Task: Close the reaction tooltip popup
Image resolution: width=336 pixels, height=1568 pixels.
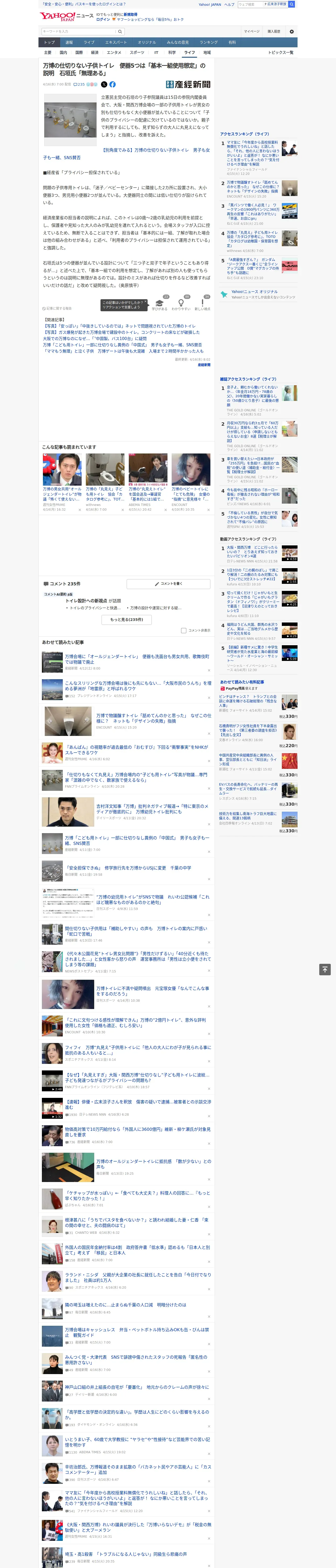Action: point(145,302)
